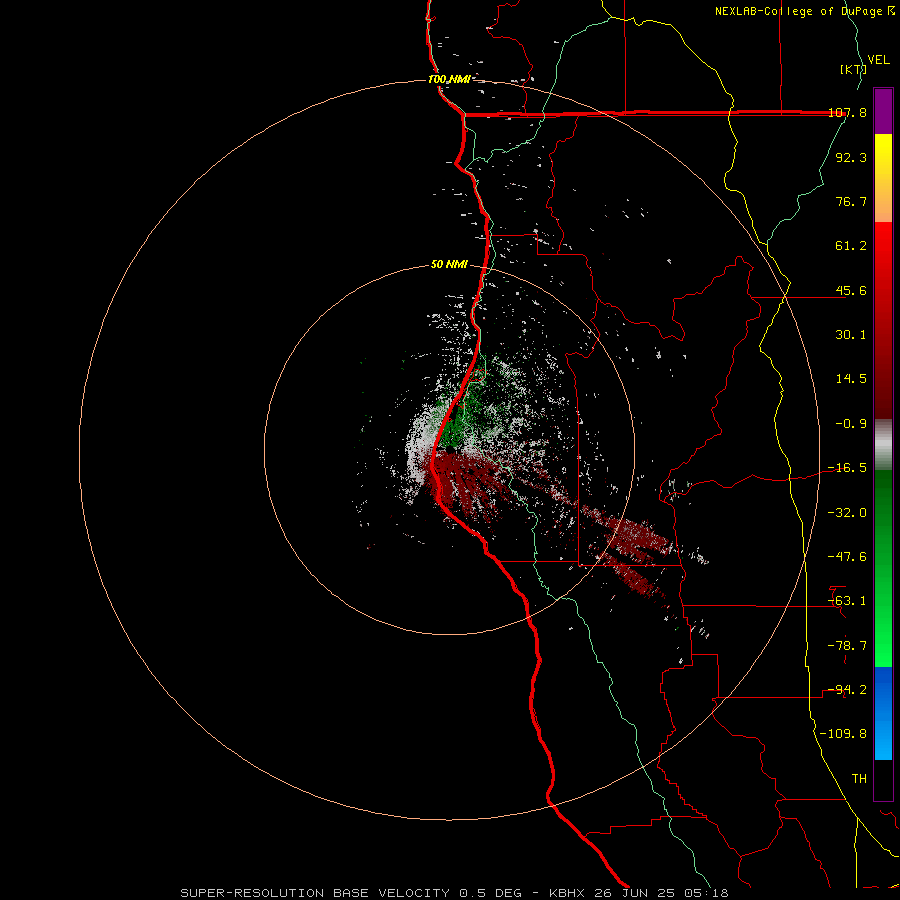Click the -16.5 velocity scale value

[847, 468]
